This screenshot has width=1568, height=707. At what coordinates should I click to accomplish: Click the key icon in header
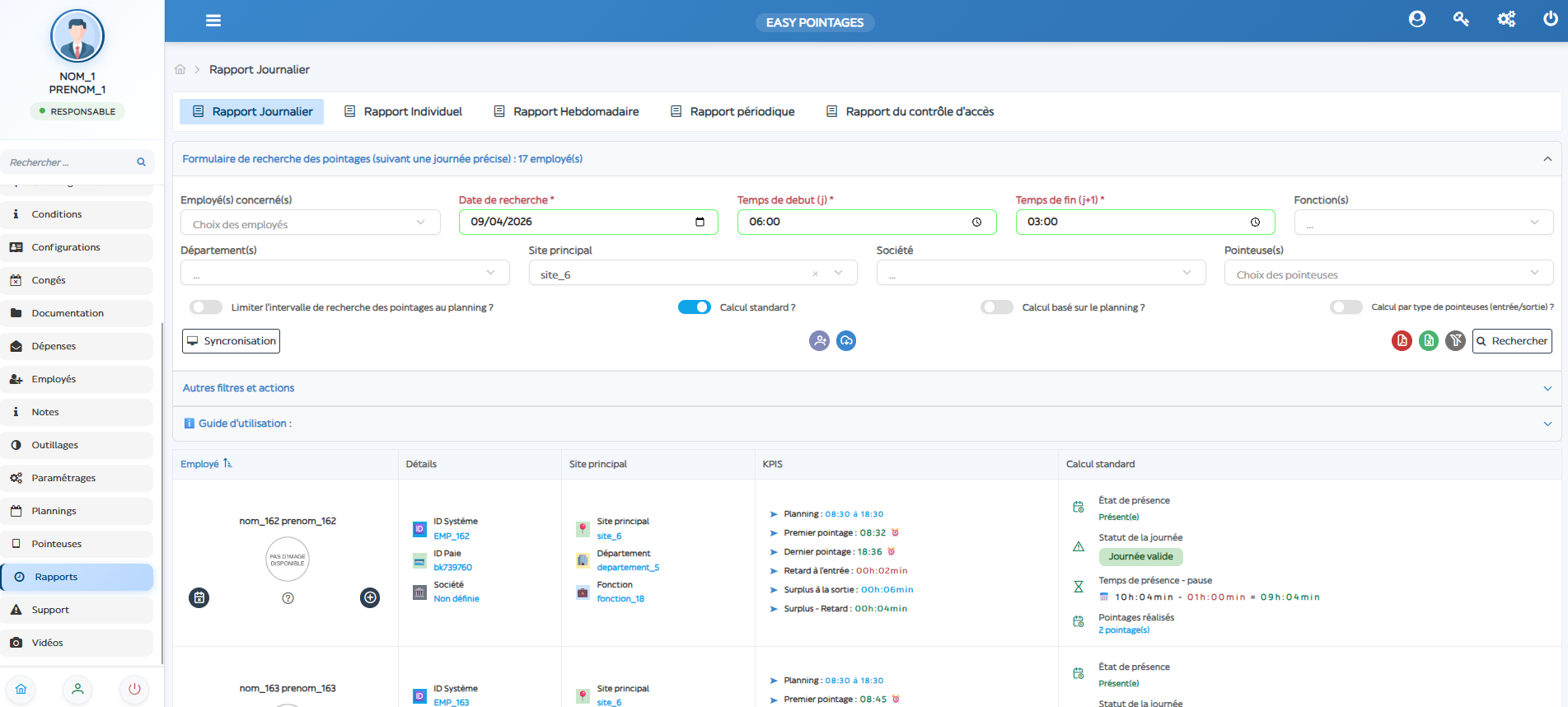(x=1461, y=19)
